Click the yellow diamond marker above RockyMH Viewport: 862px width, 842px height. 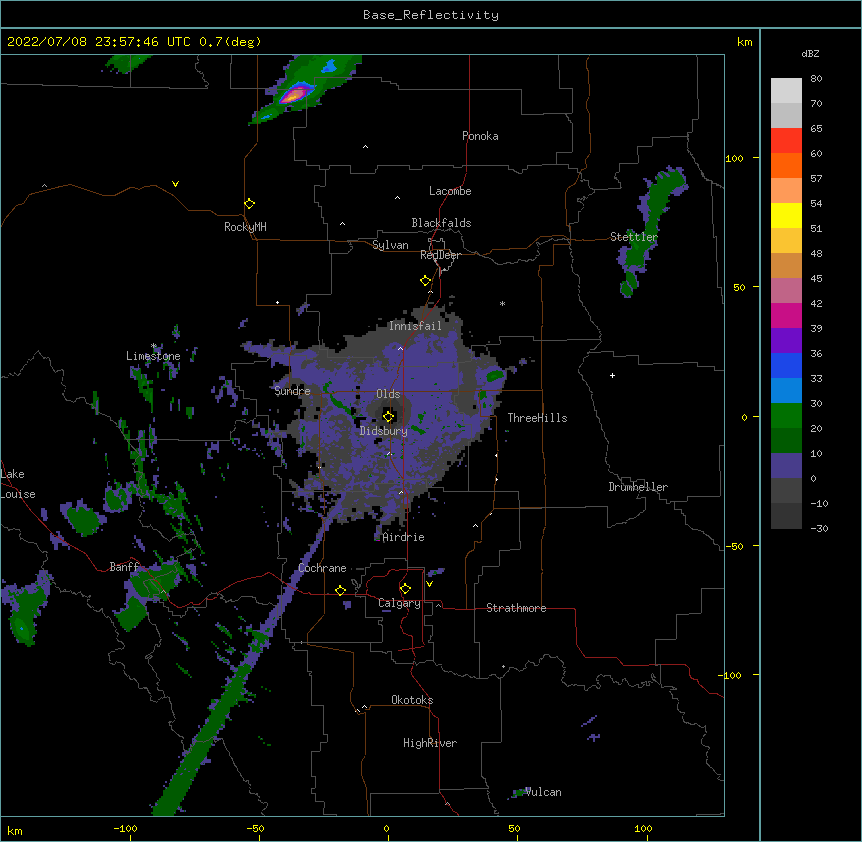pos(249,204)
